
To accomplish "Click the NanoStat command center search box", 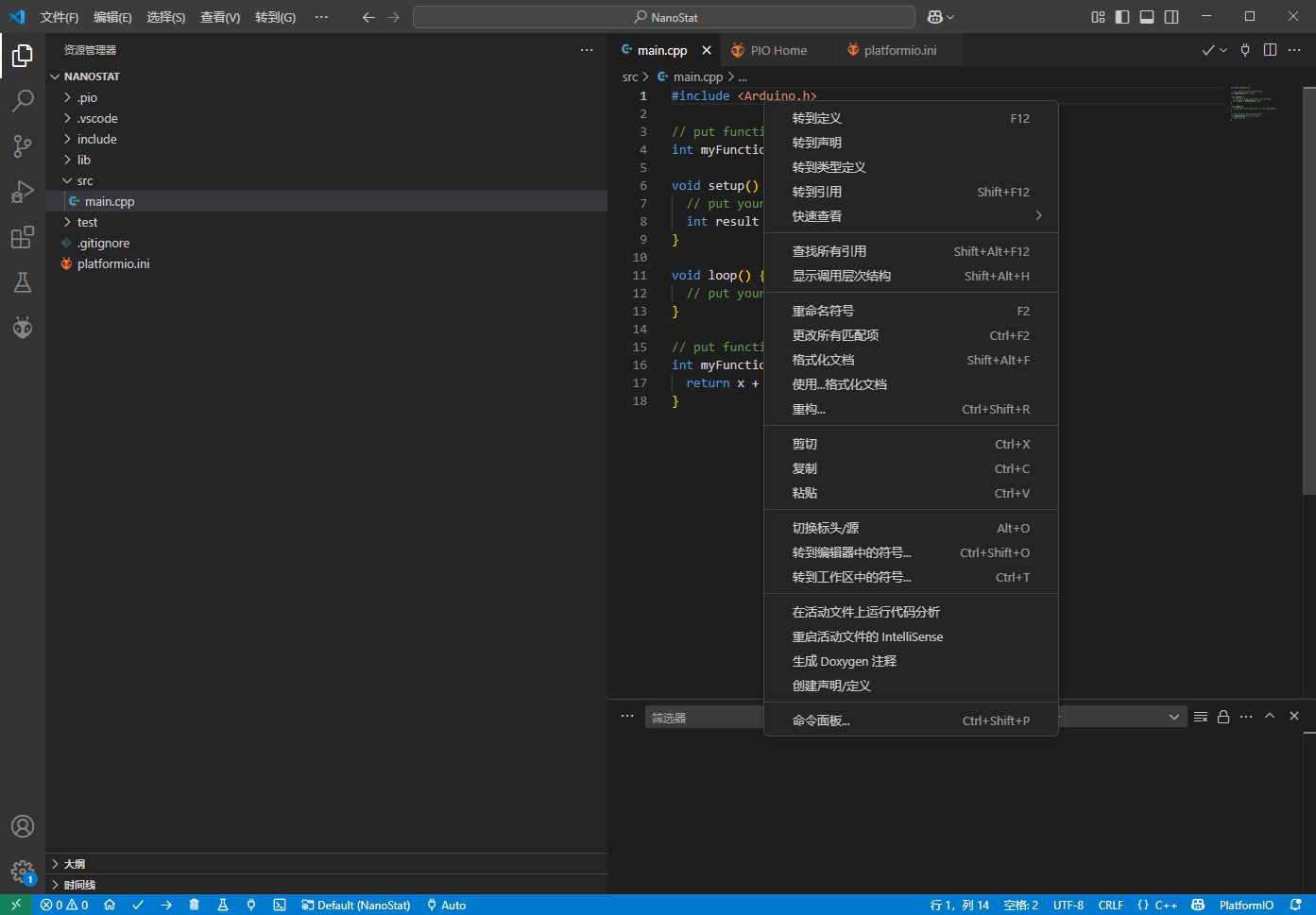I will 664,17.
